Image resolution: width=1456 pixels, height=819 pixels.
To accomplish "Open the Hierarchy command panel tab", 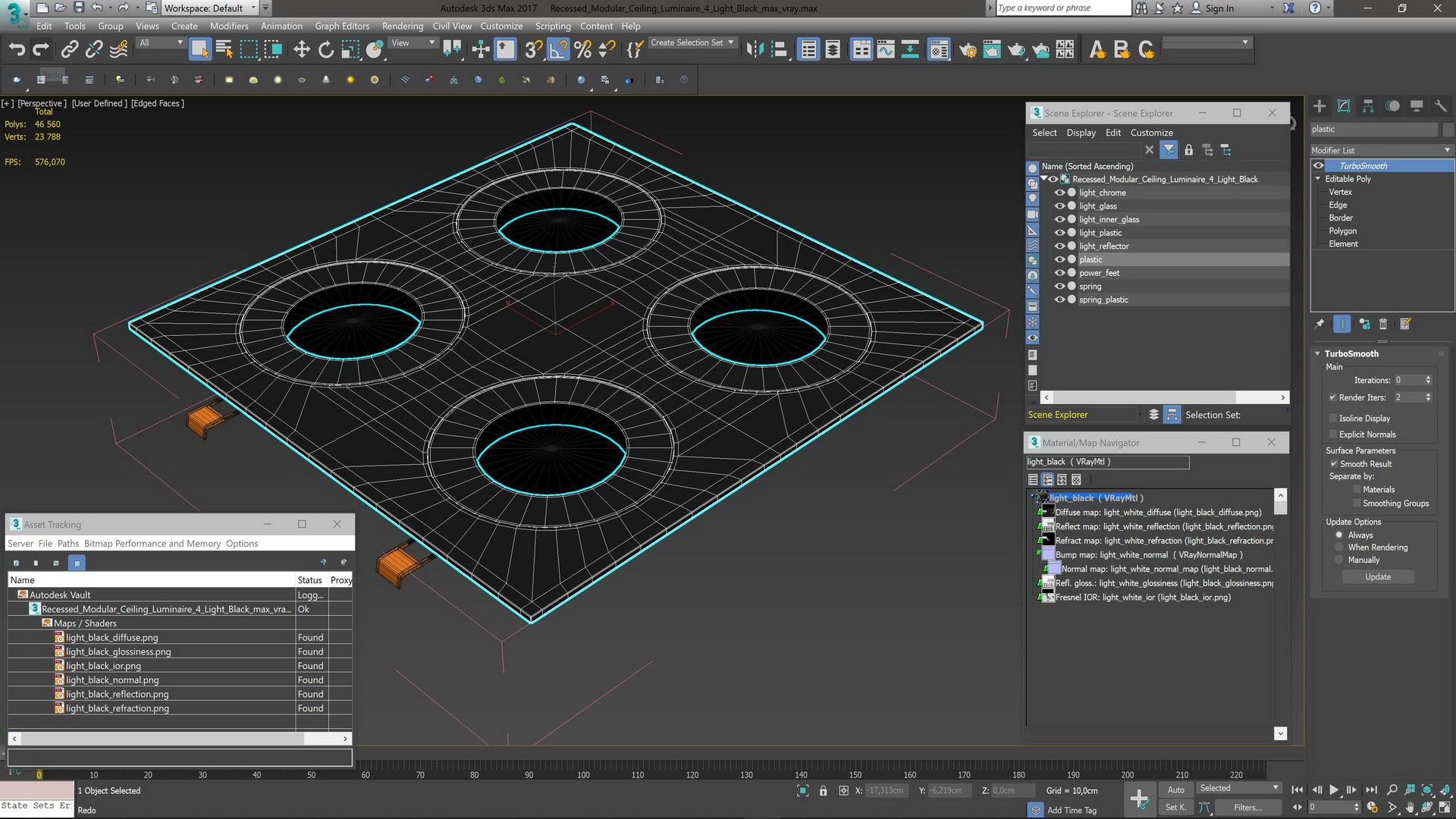I will point(1368,106).
